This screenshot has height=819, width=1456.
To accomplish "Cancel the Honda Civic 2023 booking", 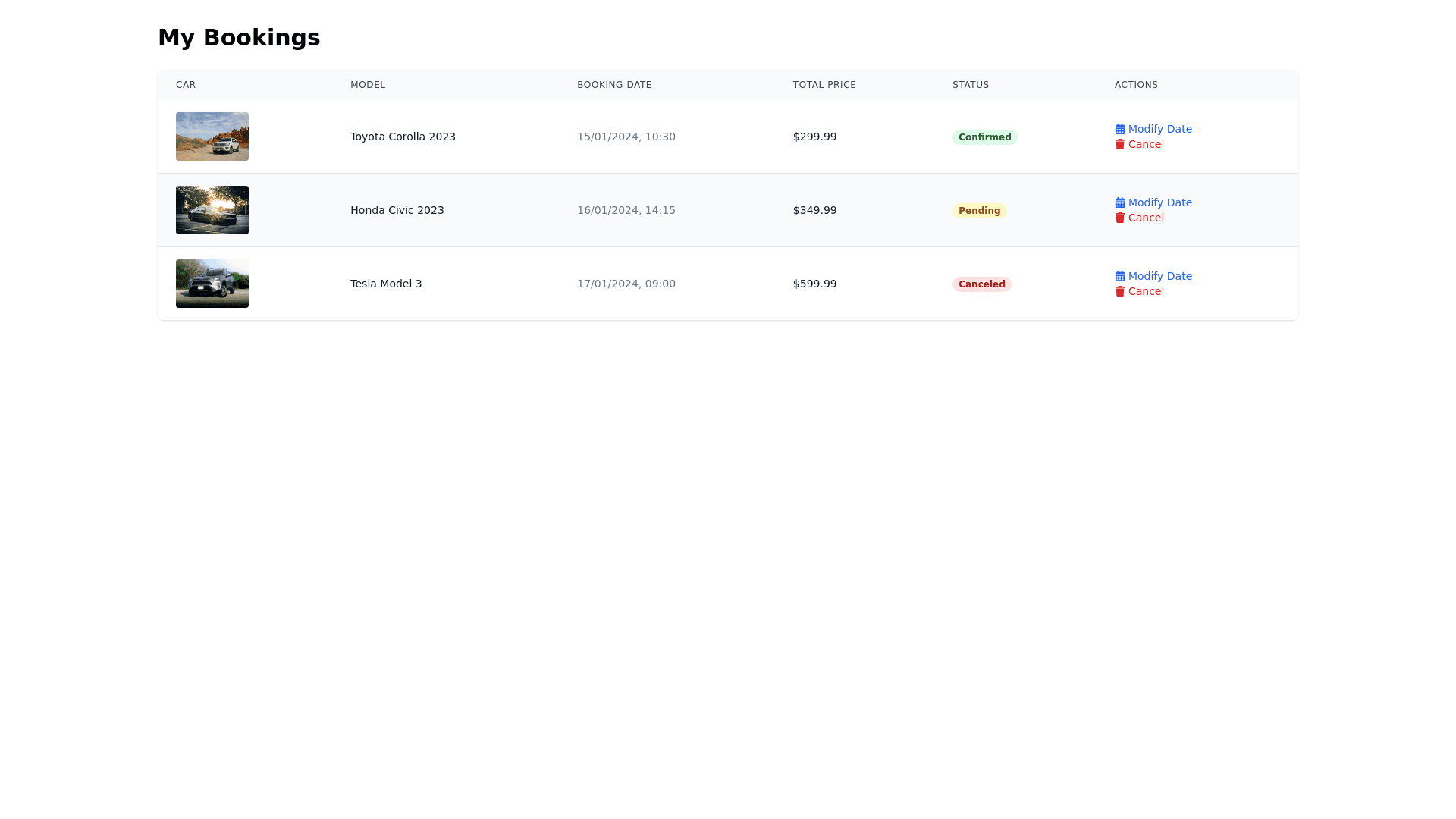I will click(x=1145, y=218).
